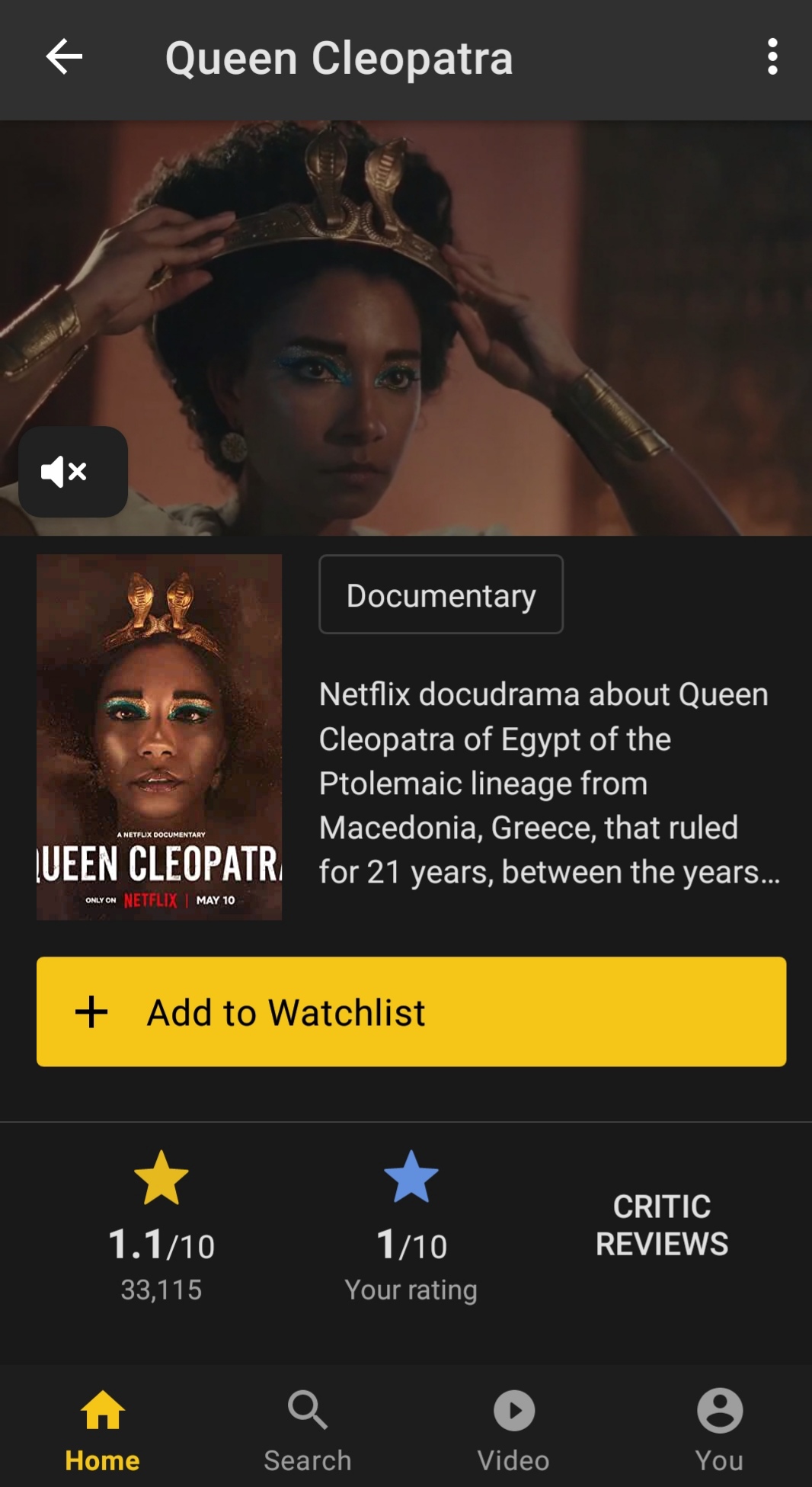The height and width of the screenshot is (1487, 812).
Task: Tap the plus icon on Watchlist button
Action: pos(91,1012)
